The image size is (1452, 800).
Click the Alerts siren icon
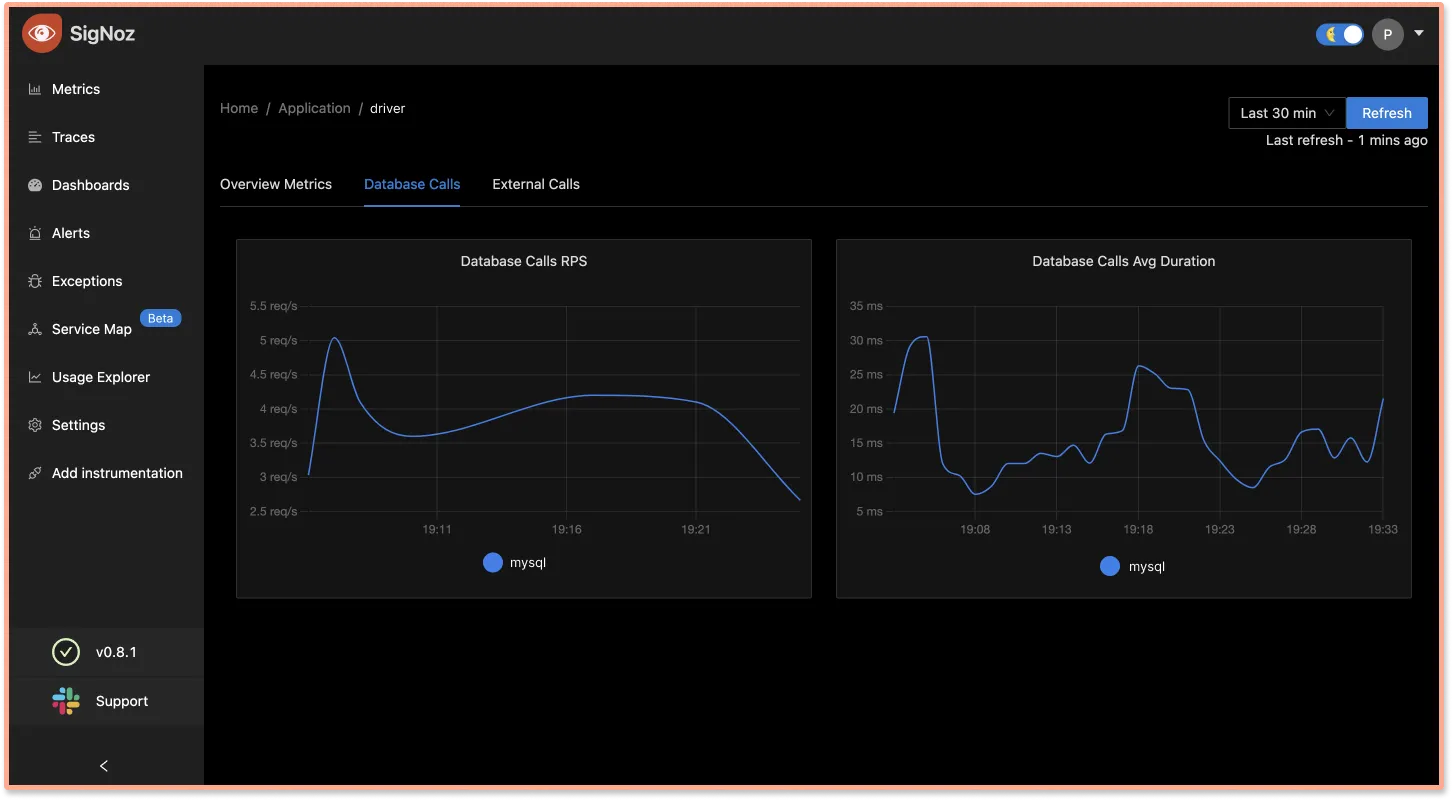point(35,233)
